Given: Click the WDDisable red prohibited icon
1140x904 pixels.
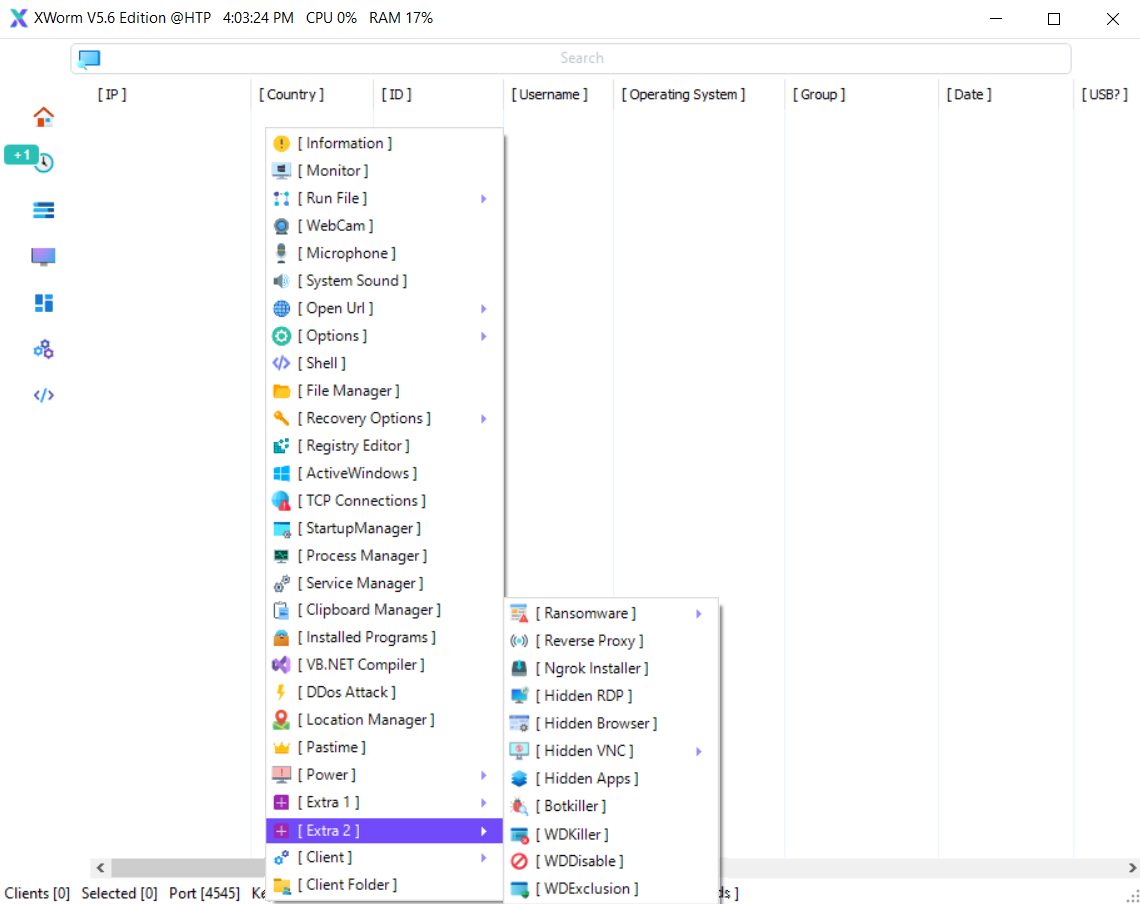Looking at the screenshot, I should tap(519, 862).
